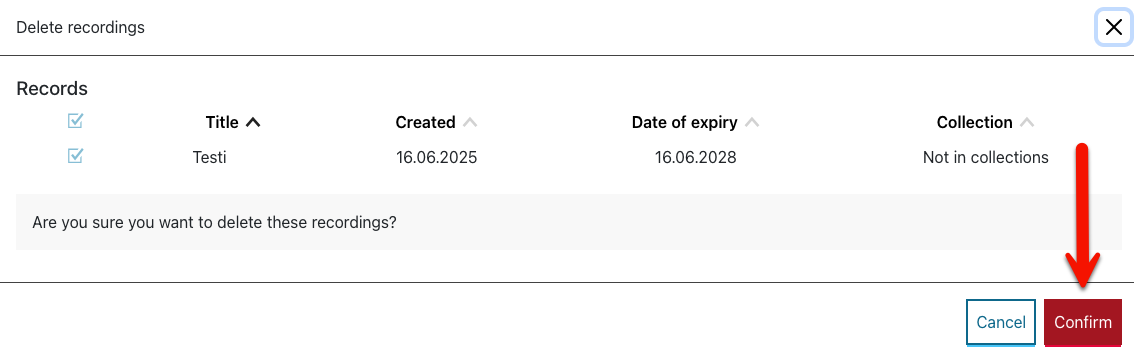Sort by the Date of expiry header text
The width and height of the screenshot is (1134, 360).
684,122
